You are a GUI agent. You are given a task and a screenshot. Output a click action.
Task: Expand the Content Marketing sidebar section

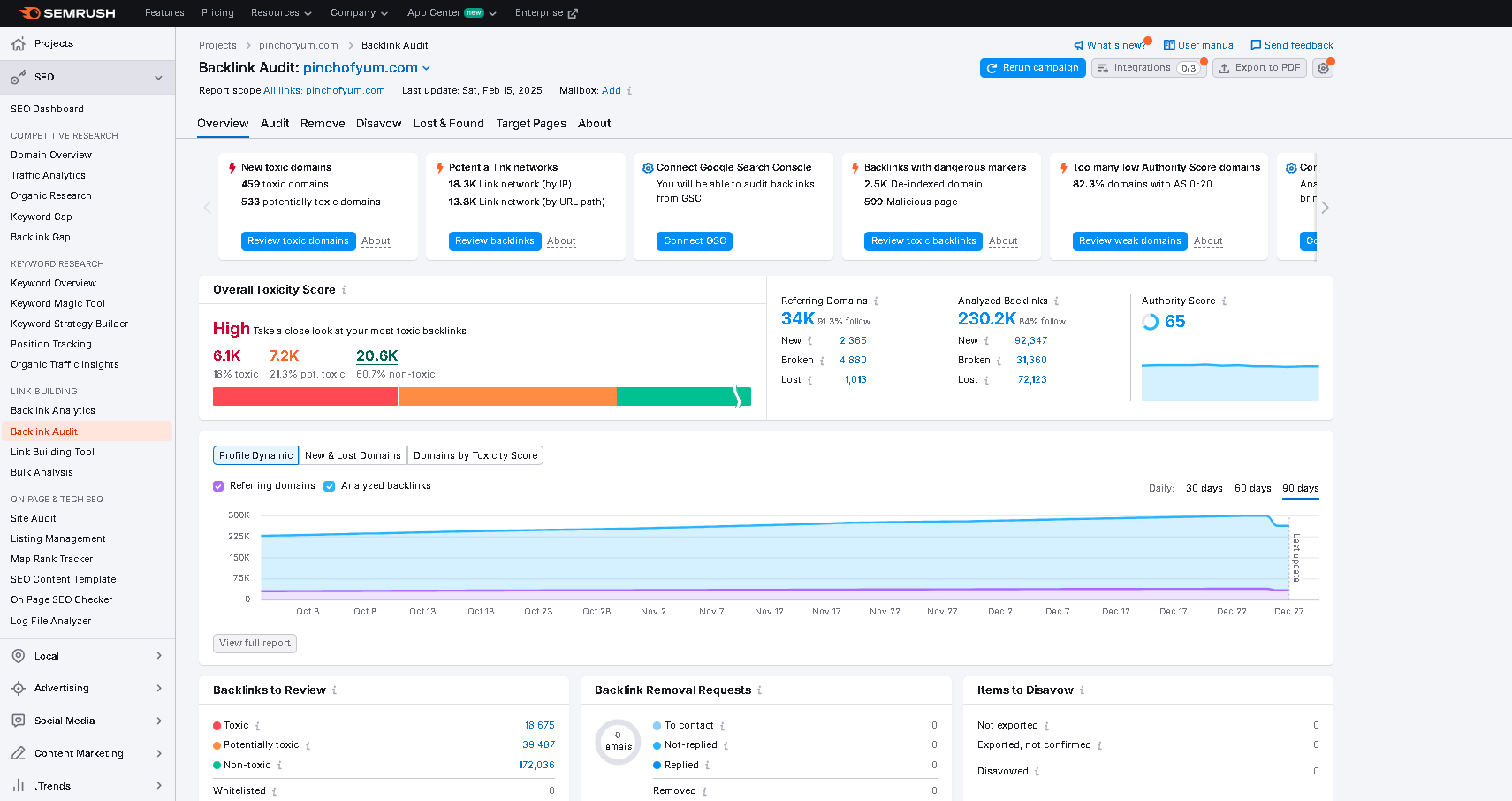click(x=159, y=753)
